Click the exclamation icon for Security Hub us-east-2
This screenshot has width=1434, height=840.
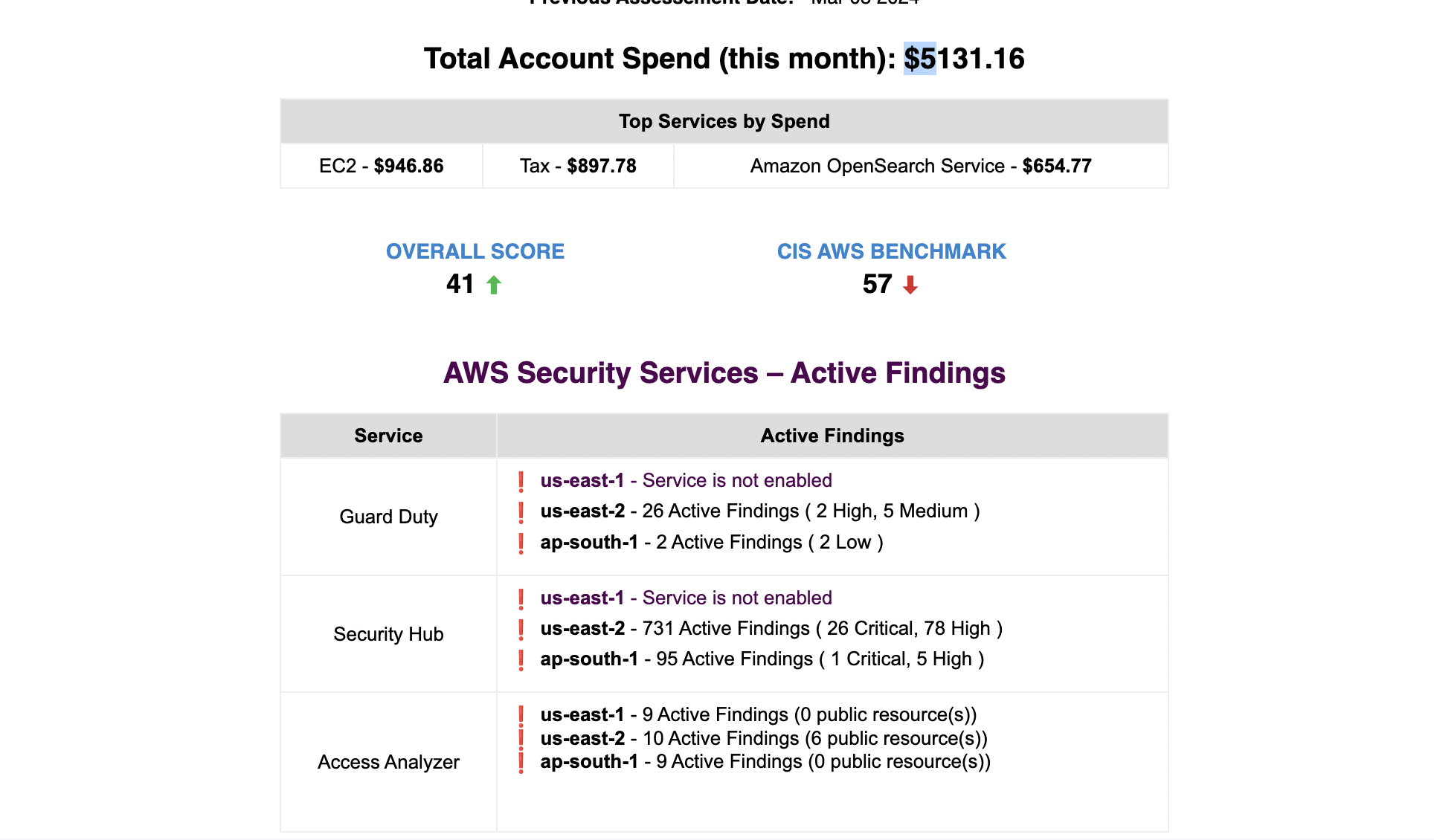point(521,630)
